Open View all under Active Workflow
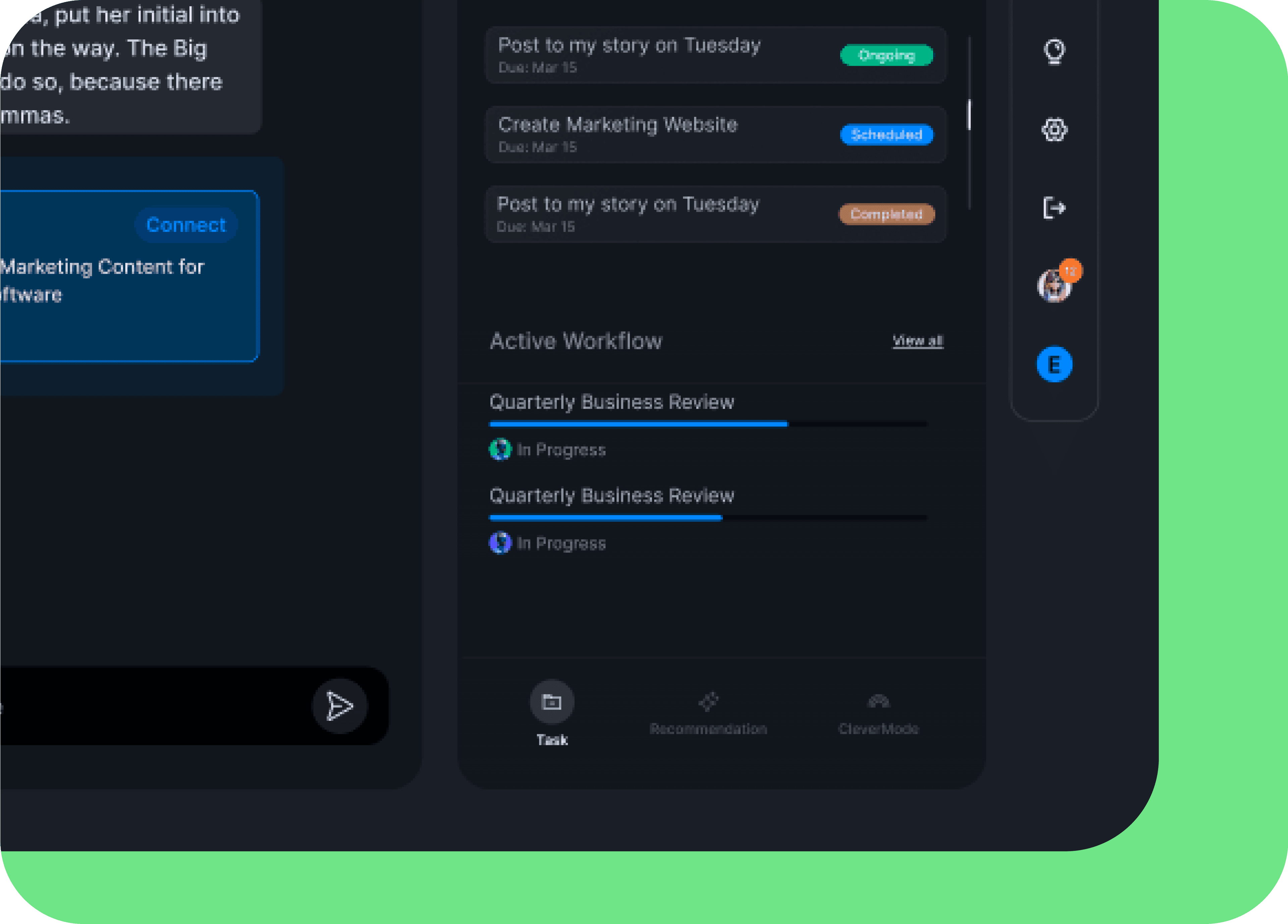This screenshot has width=1288, height=924. coord(918,341)
